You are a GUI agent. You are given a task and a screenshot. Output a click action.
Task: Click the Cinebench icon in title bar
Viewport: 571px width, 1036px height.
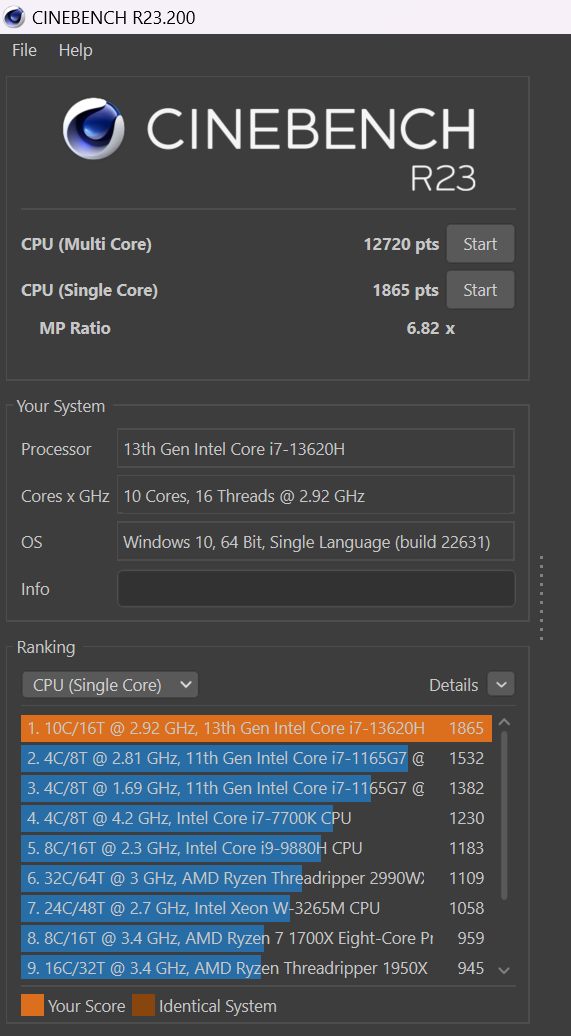(x=14, y=17)
